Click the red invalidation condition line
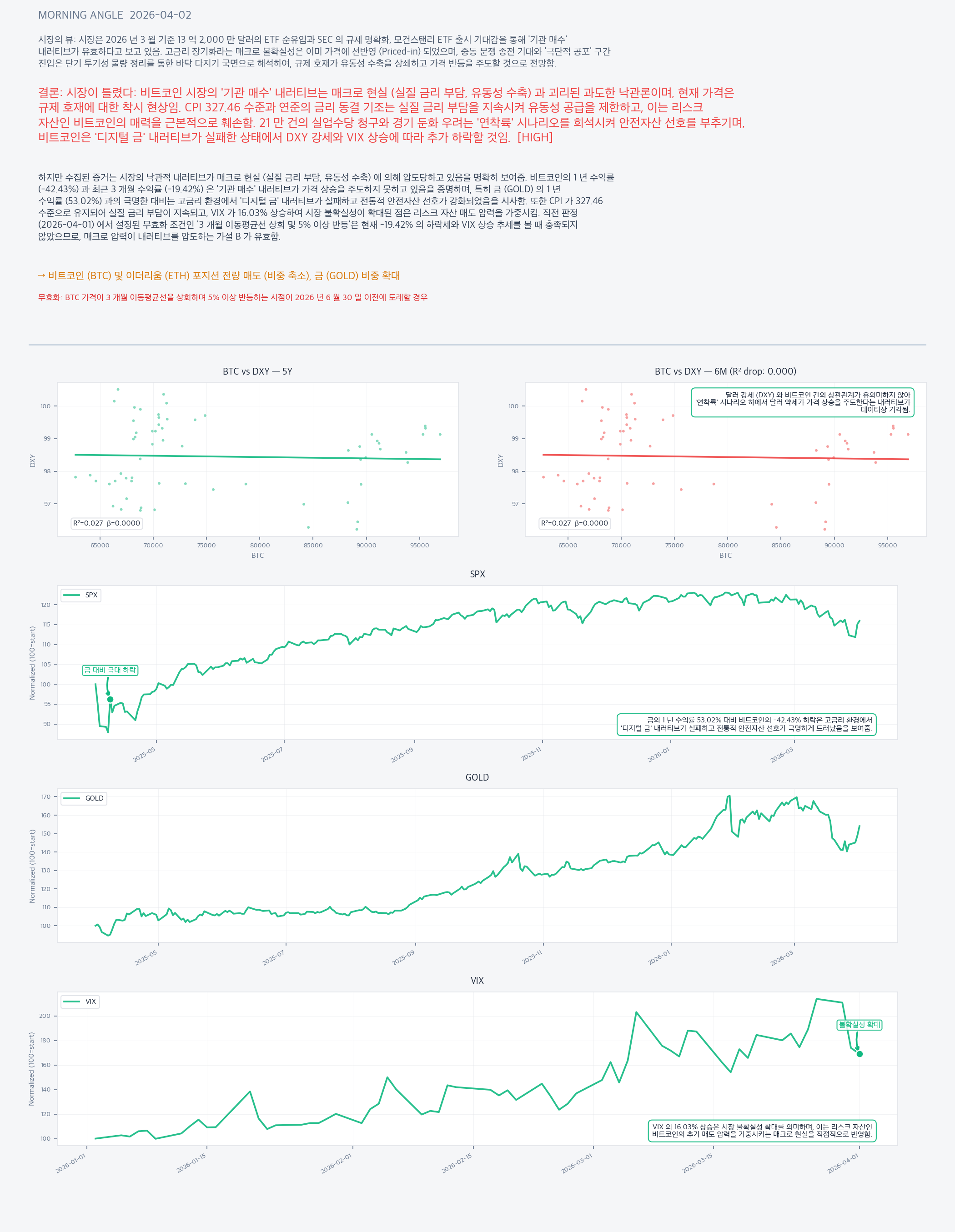Screen dimensions: 955x1232 pyautogui.click(x=232, y=297)
